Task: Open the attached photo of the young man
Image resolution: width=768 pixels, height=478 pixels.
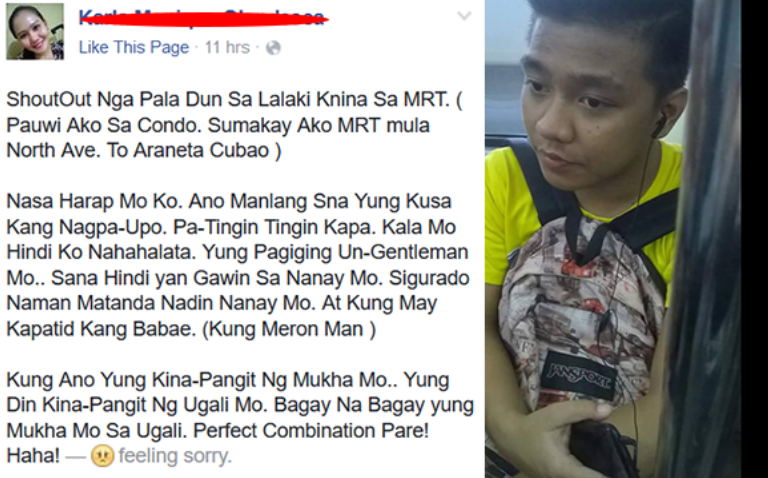Action: [613, 239]
